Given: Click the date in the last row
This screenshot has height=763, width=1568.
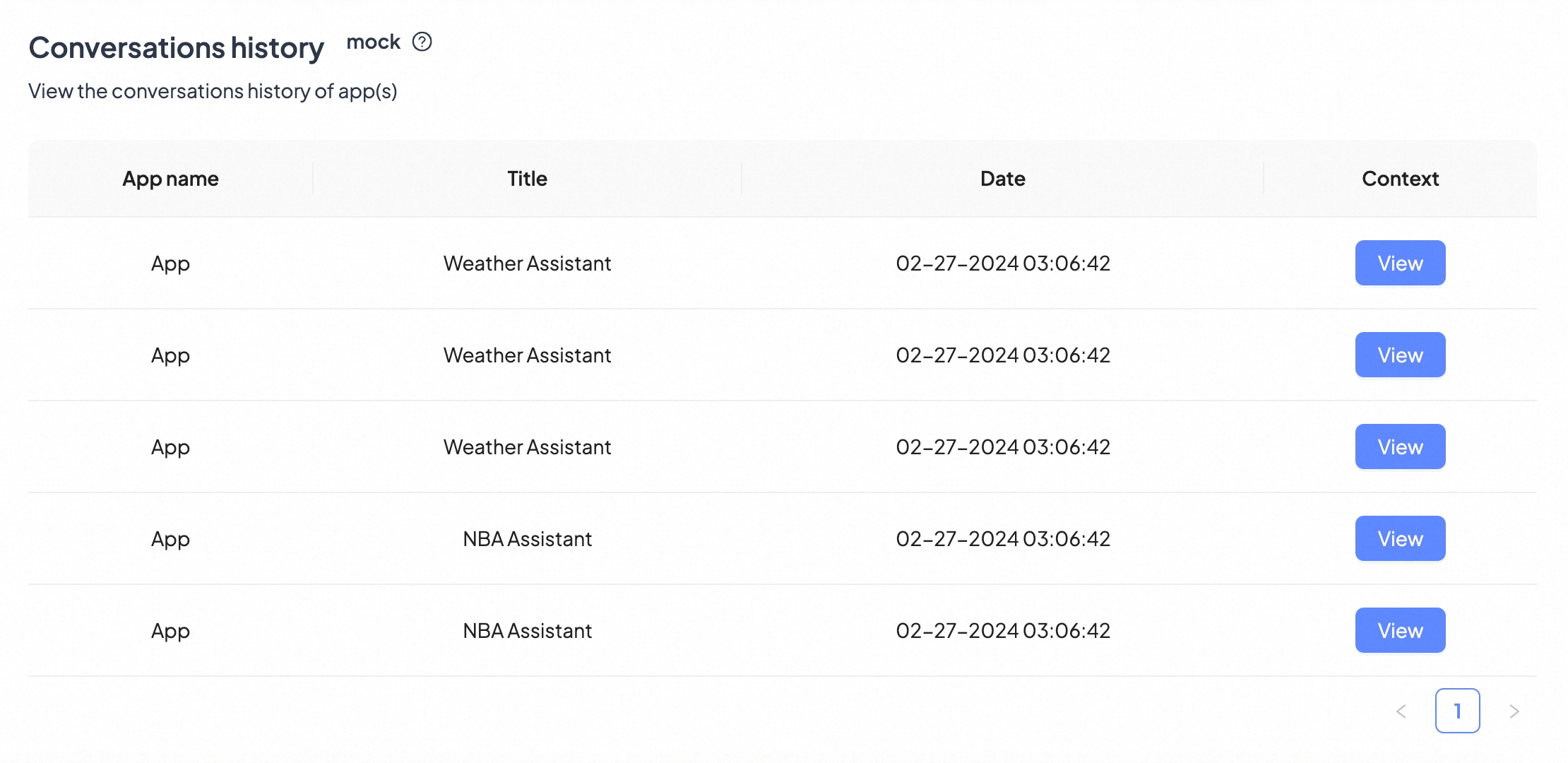Looking at the screenshot, I should click(x=1002, y=631).
